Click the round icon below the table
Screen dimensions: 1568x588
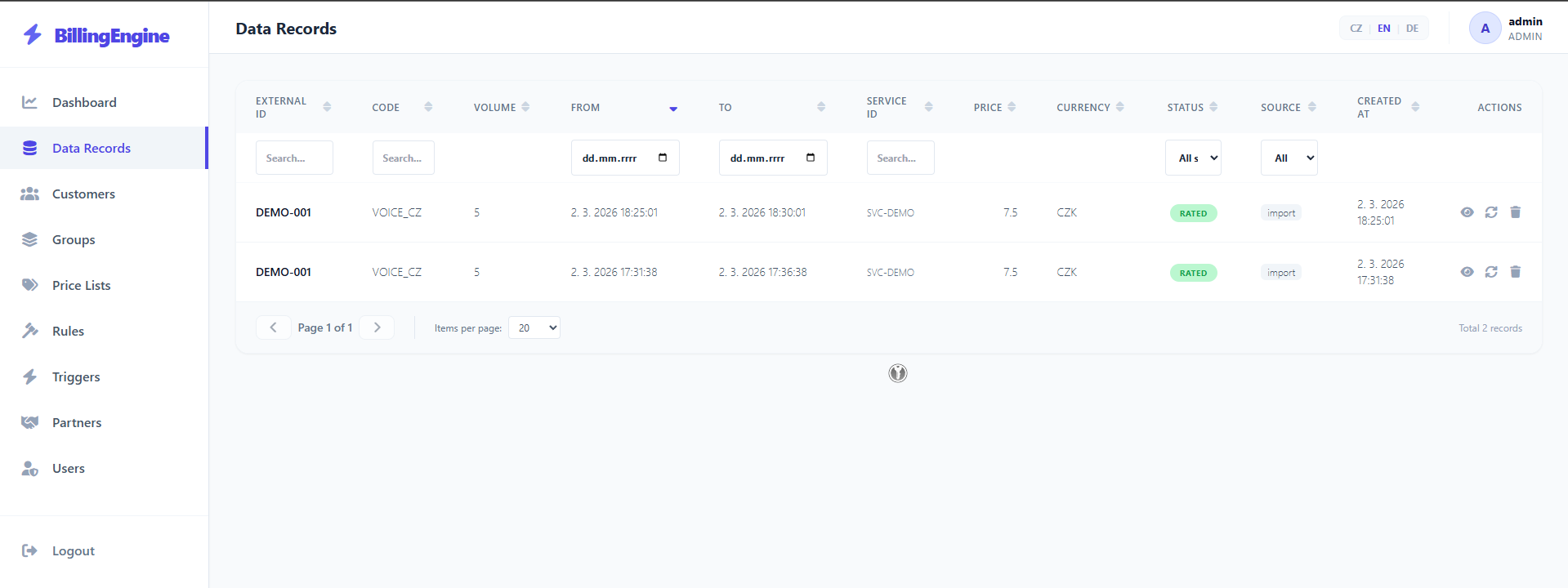pyautogui.click(x=897, y=373)
